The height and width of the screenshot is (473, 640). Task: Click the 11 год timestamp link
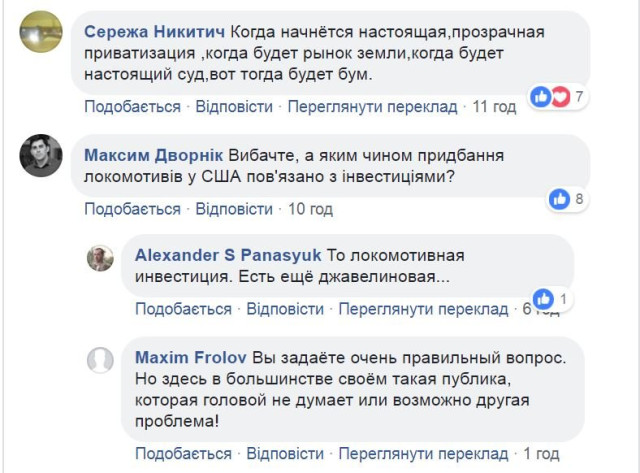[494, 107]
